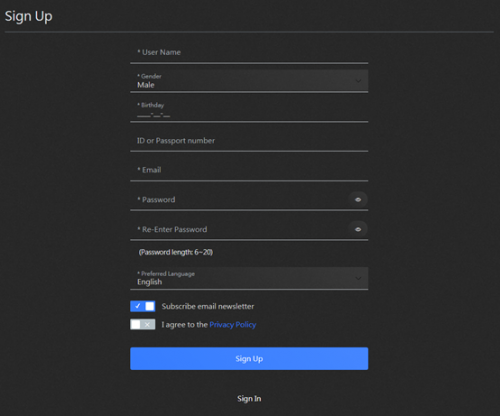The height and width of the screenshot is (416, 500).
Task: Expand the Gender chevron arrow
Action: click(x=358, y=81)
